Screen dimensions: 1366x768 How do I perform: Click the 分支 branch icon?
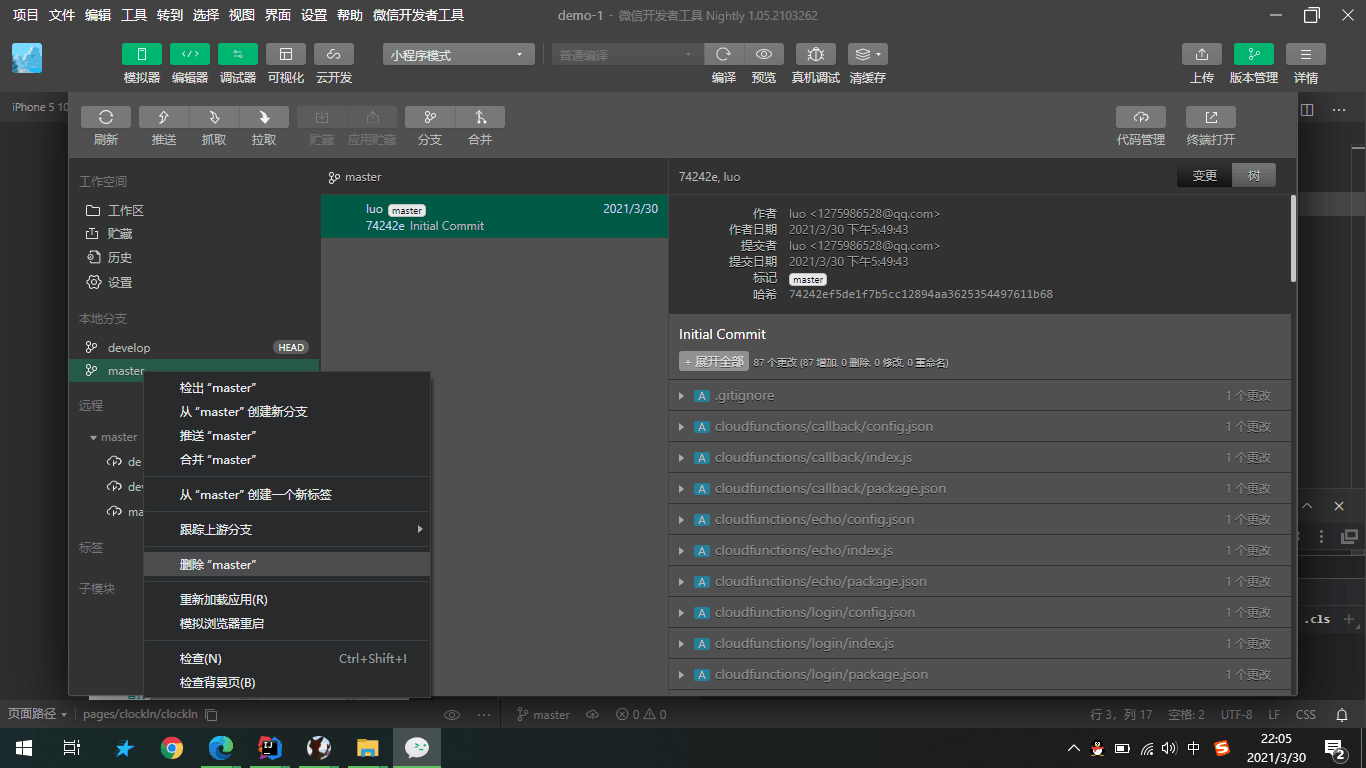coord(430,117)
